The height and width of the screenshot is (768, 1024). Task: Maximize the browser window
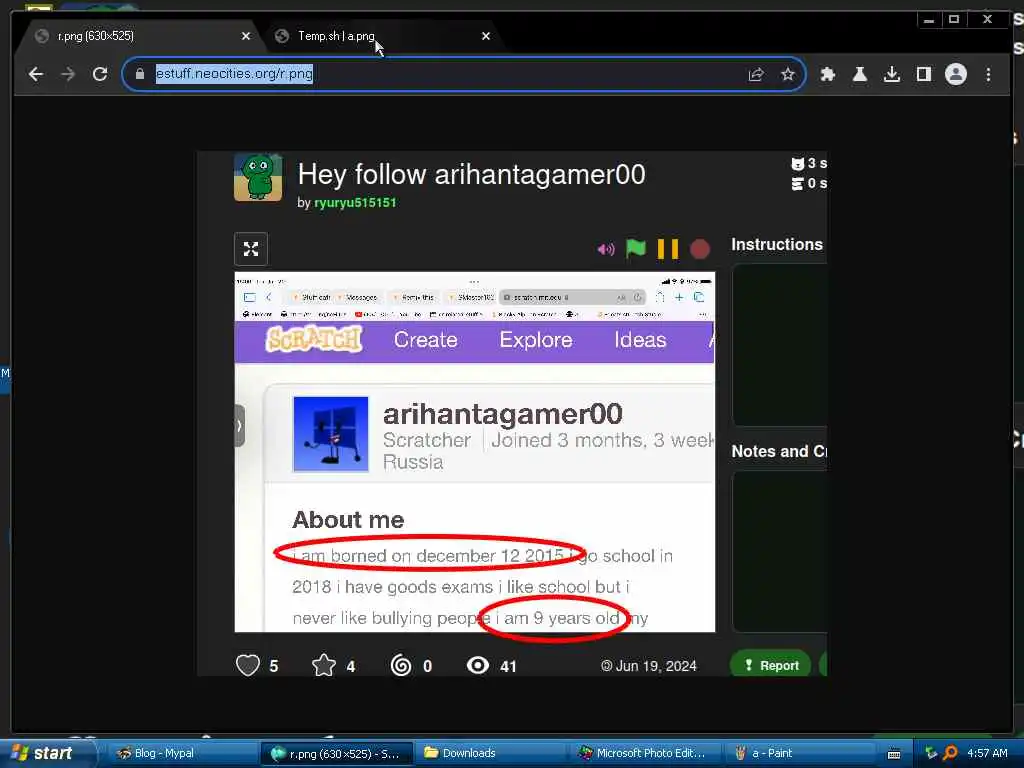[x=954, y=20]
